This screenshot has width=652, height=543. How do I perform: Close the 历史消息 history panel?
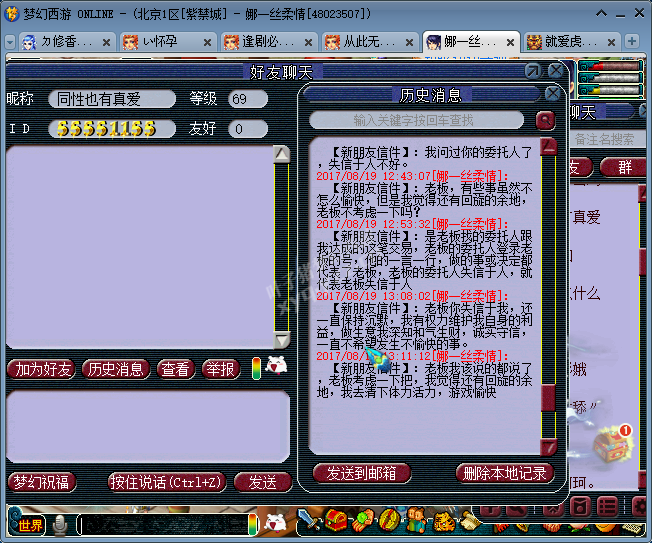click(x=552, y=94)
